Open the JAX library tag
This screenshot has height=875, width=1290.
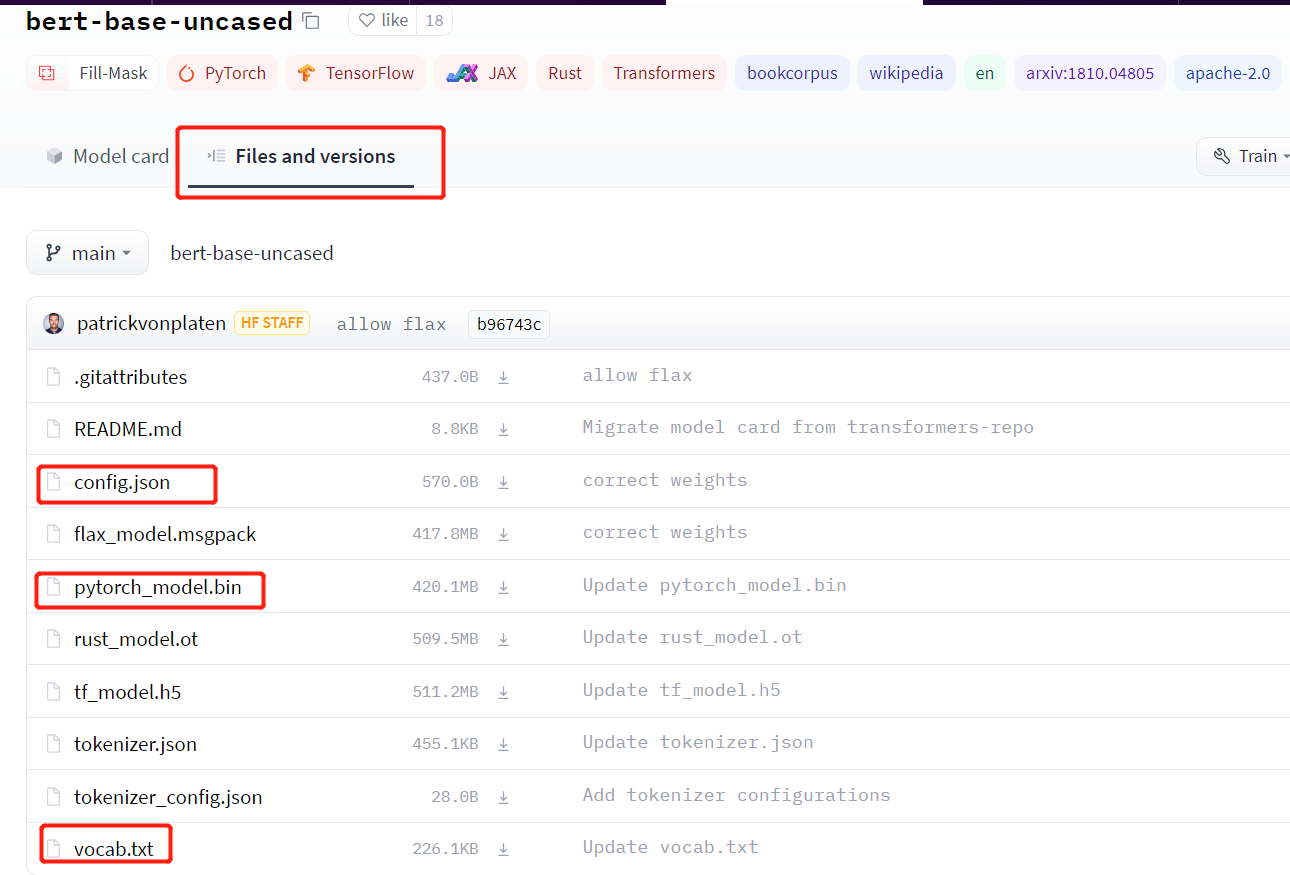(x=481, y=73)
